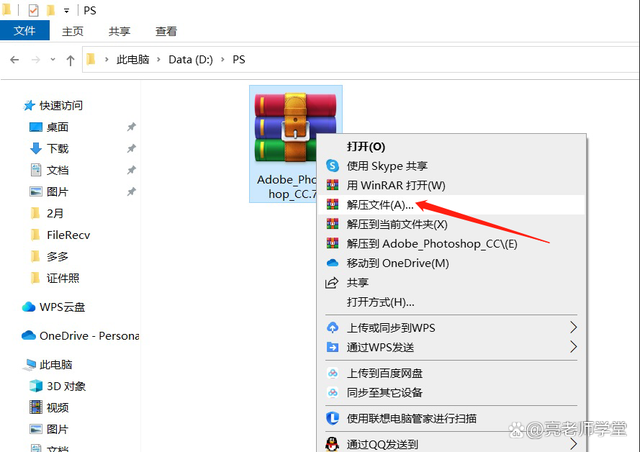The height and width of the screenshot is (452, 640).
Task: Click WPS upload cloud icon in menu
Action: tap(333, 327)
